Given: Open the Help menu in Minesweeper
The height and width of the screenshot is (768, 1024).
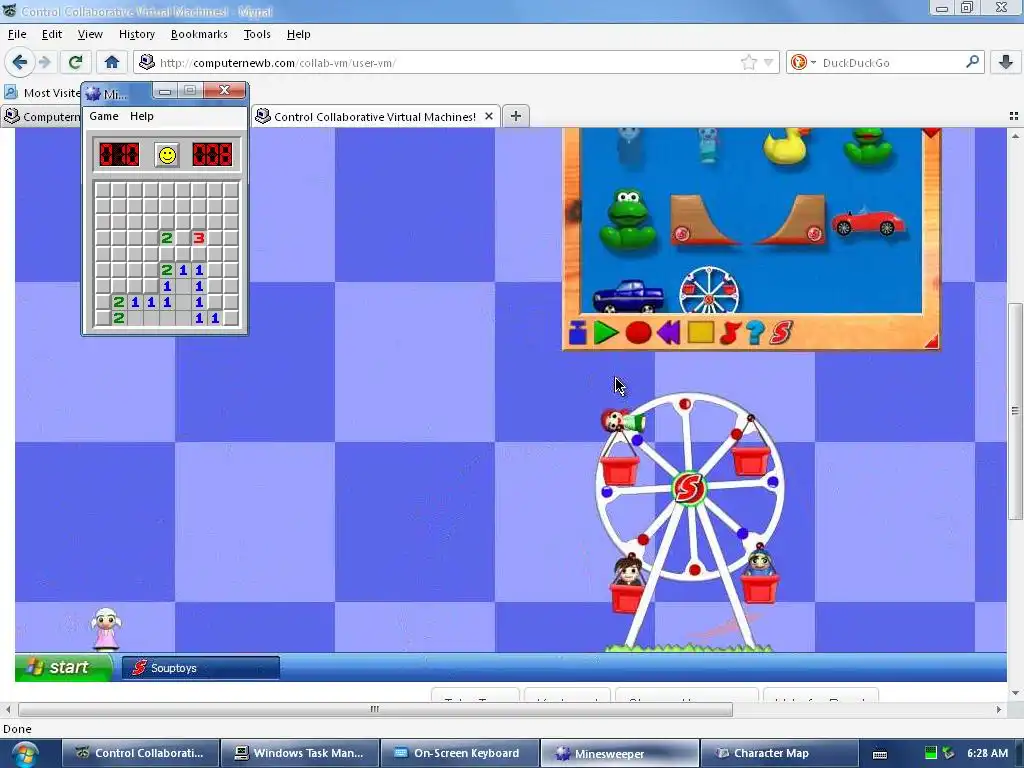Looking at the screenshot, I should (142, 116).
